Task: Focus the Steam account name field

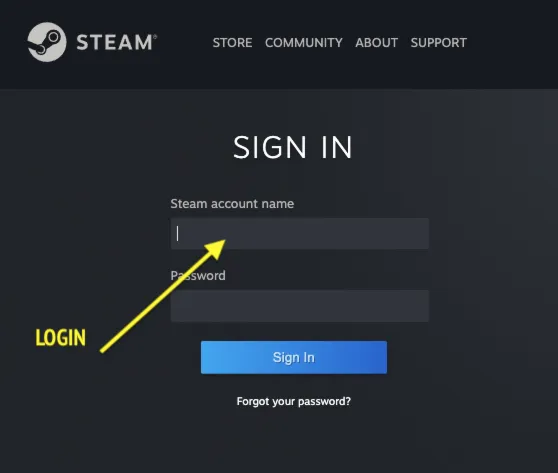Action: coord(300,233)
